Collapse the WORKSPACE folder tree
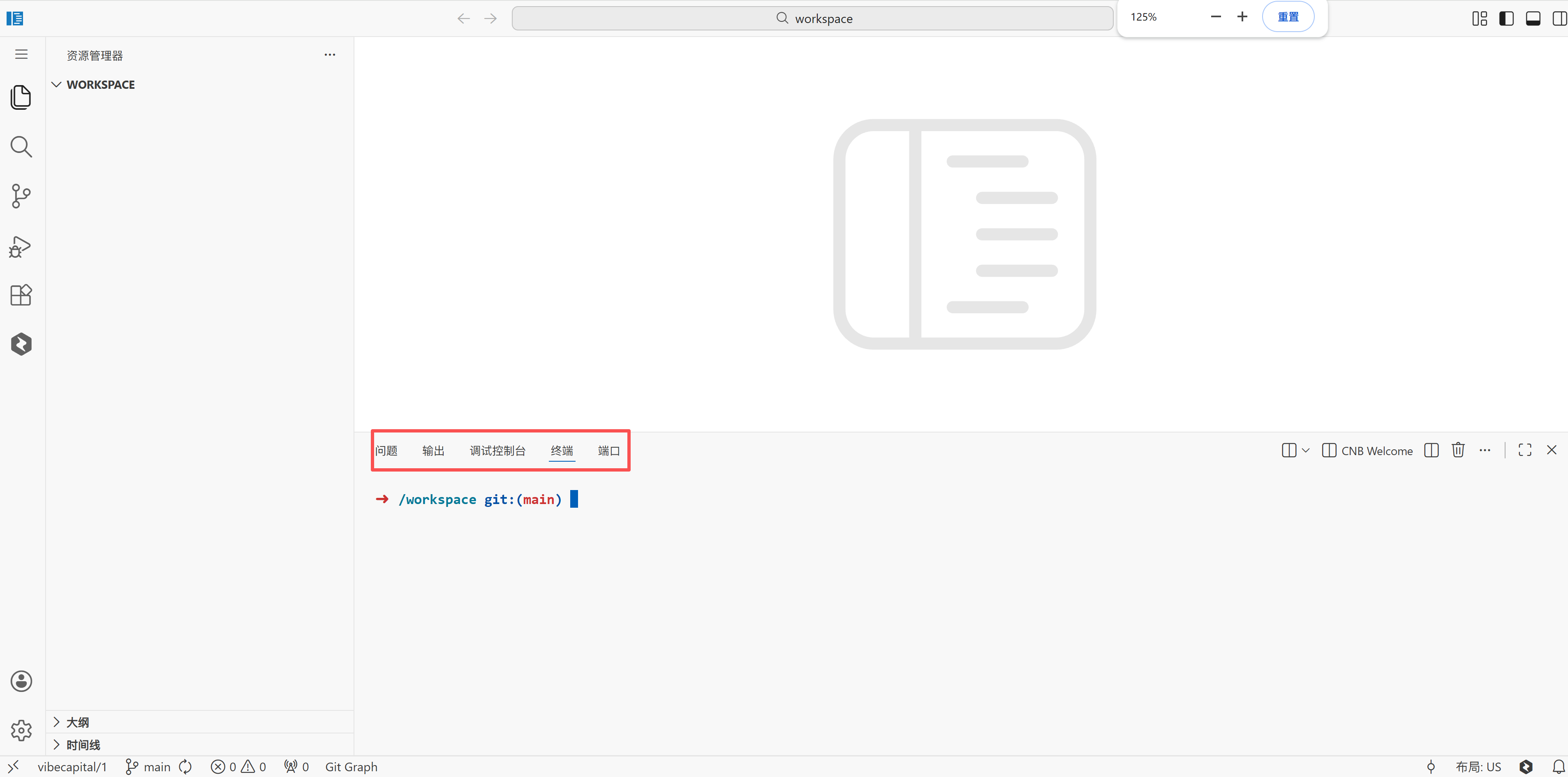1568x777 pixels. tap(57, 84)
